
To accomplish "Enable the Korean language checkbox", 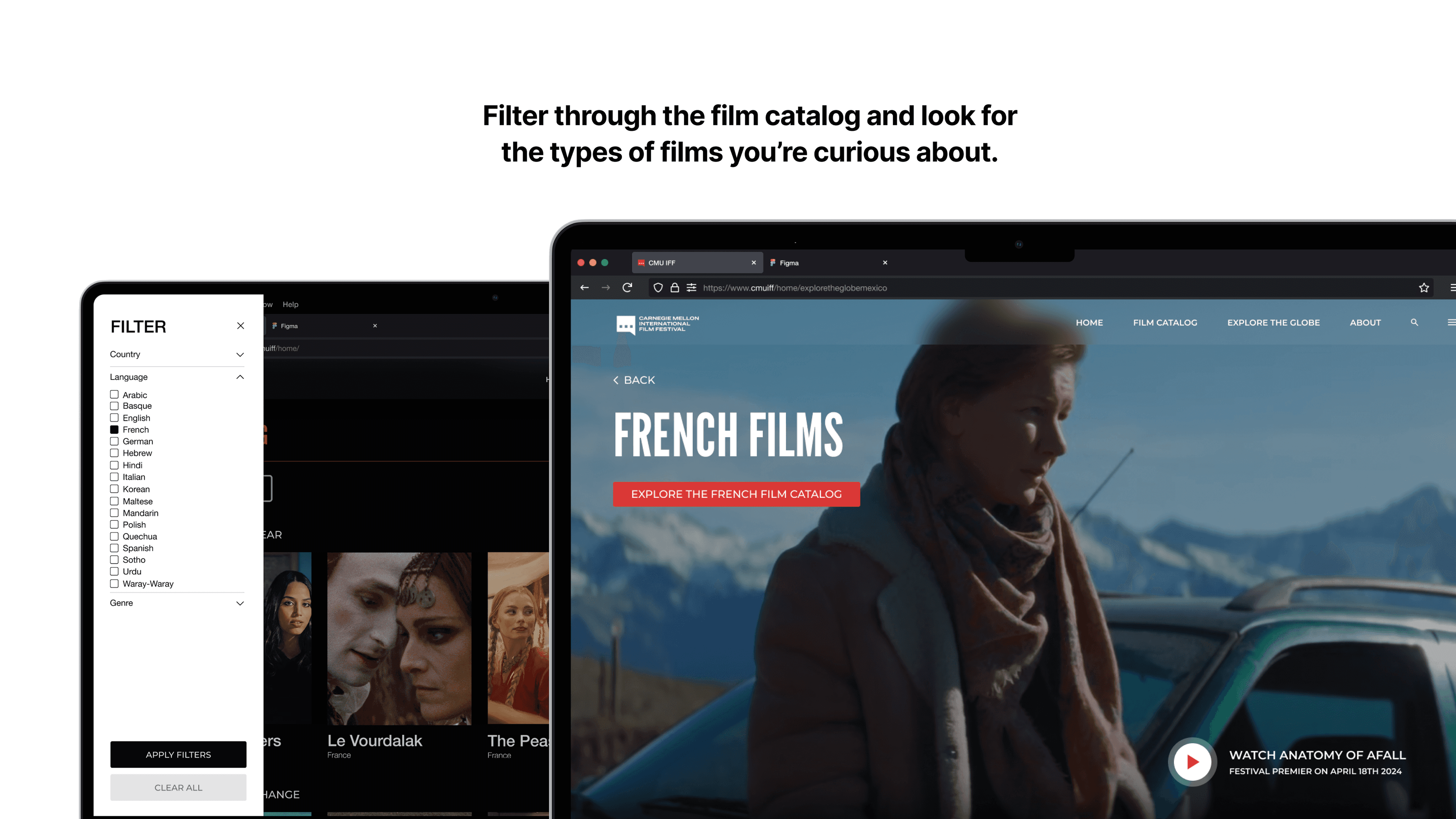I will click(114, 489).
